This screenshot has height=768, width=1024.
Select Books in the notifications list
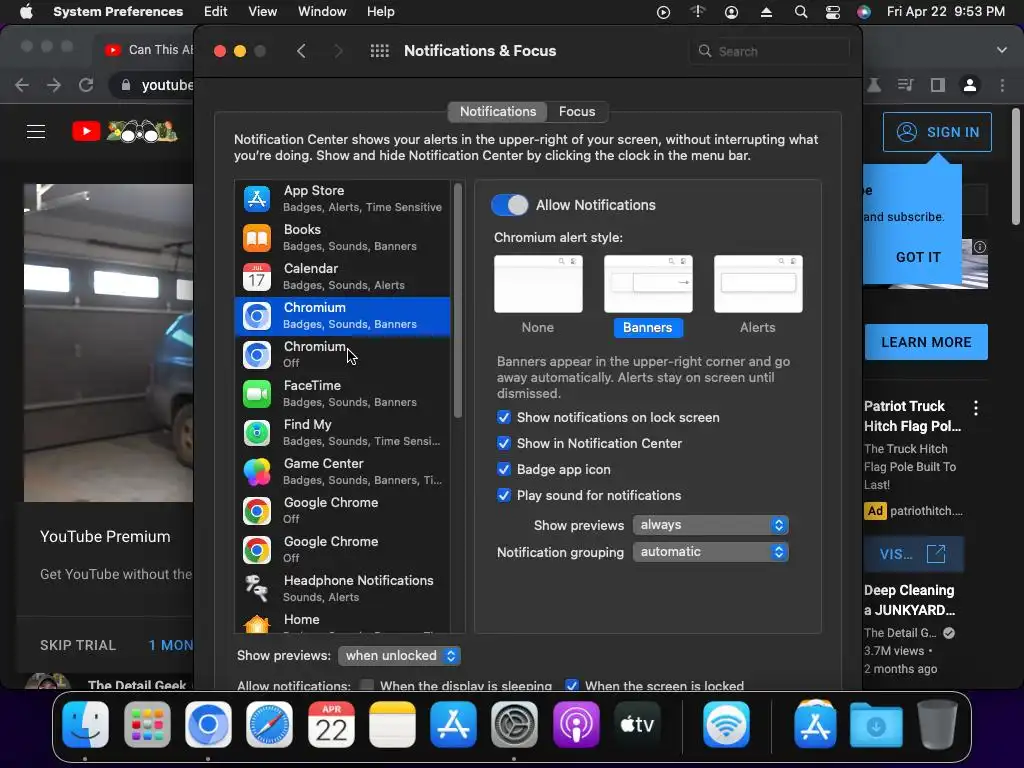[342, 238]
